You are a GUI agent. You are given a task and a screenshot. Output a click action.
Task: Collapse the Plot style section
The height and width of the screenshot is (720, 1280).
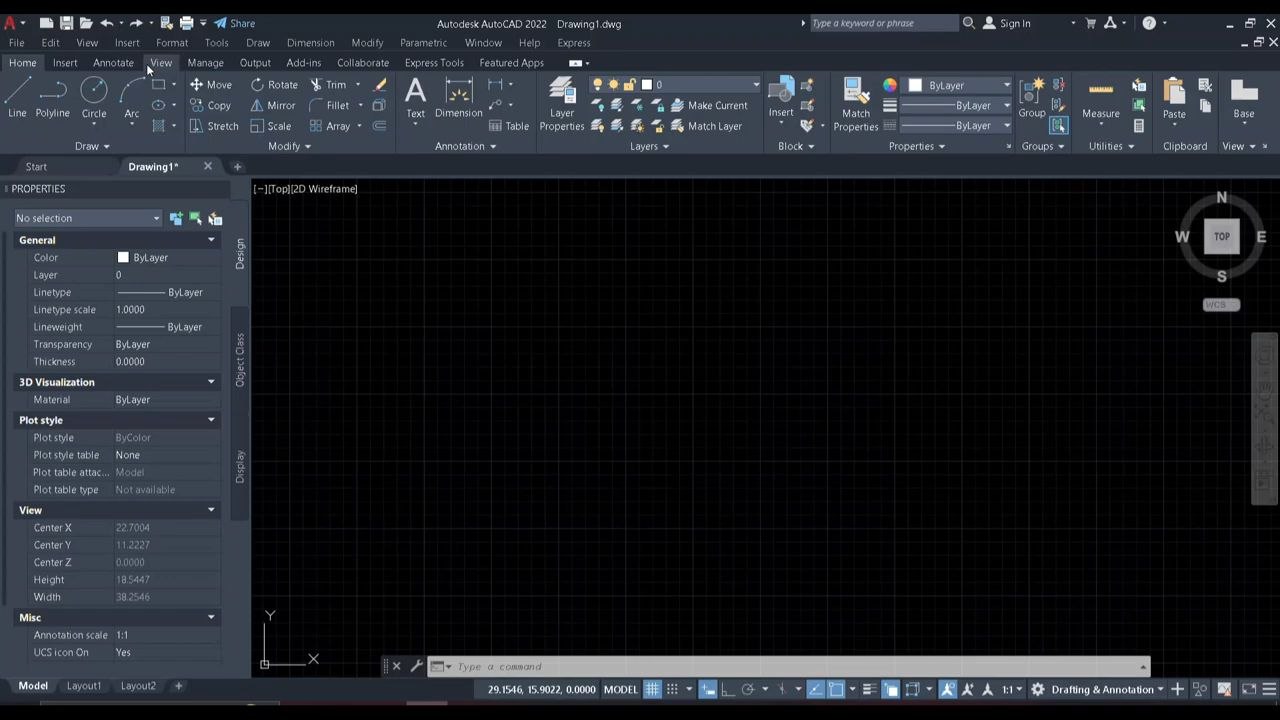tap(211, 420)
